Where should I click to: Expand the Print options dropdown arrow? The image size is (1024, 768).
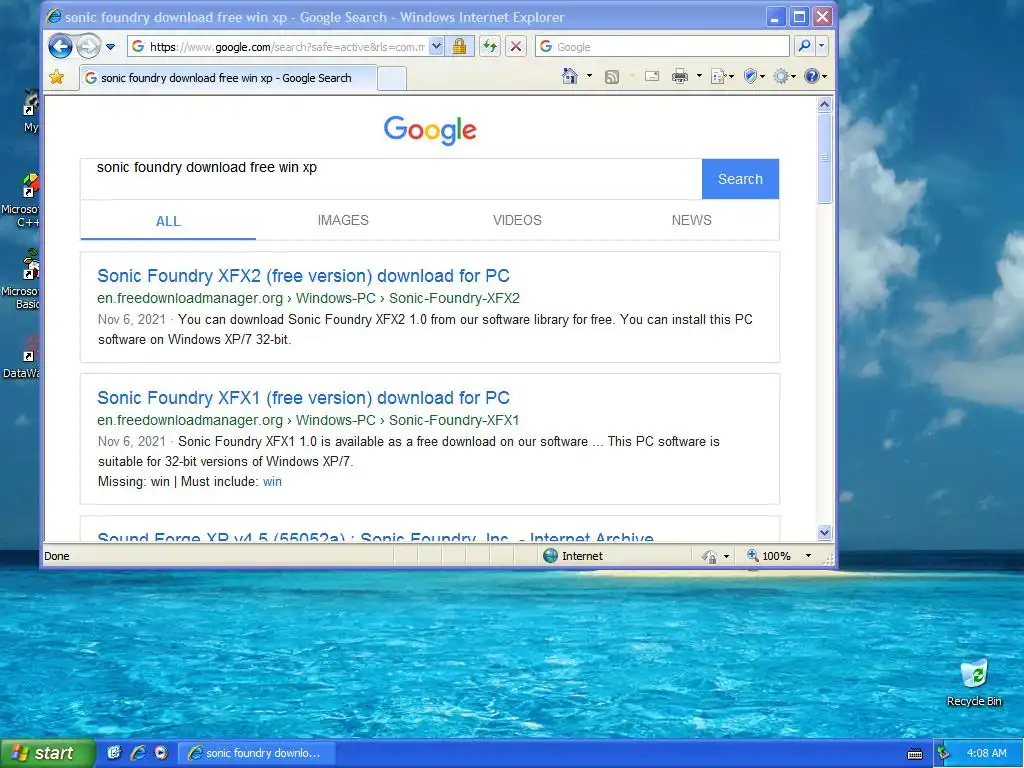(x=699, y=76)
